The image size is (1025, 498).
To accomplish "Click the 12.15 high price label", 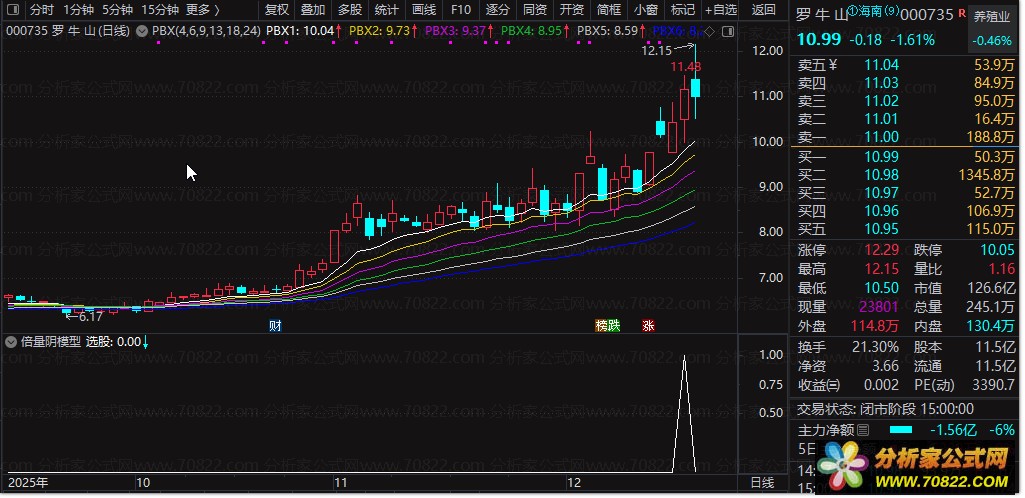I will (x=656, y=50).
